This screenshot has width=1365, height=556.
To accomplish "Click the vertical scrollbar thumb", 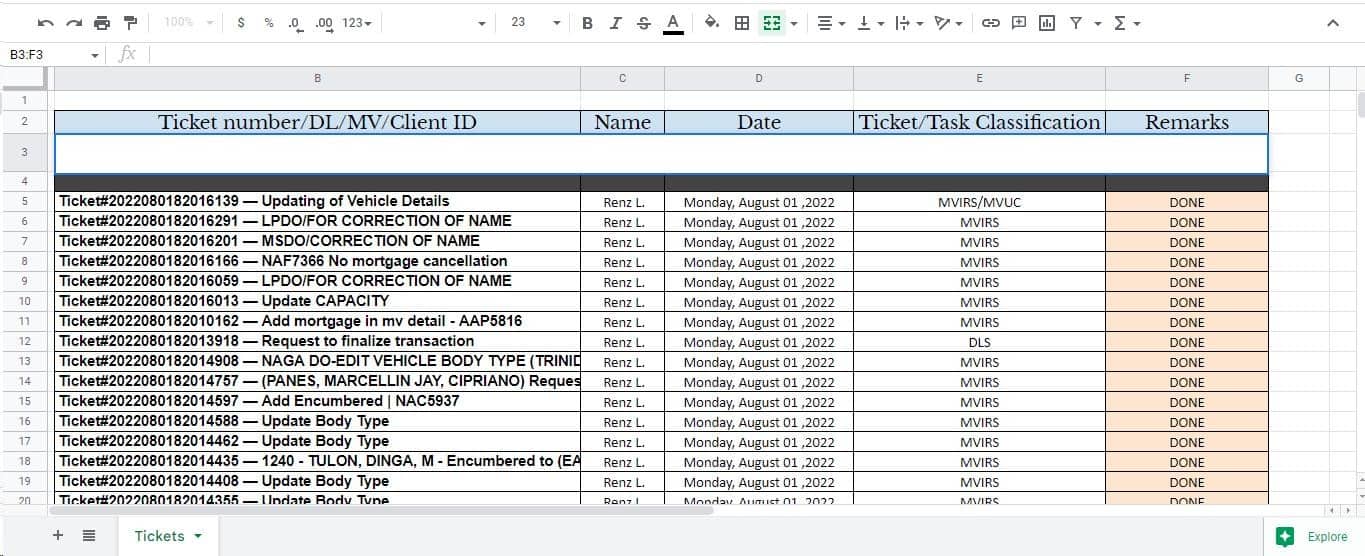I will pos(1360,104).
